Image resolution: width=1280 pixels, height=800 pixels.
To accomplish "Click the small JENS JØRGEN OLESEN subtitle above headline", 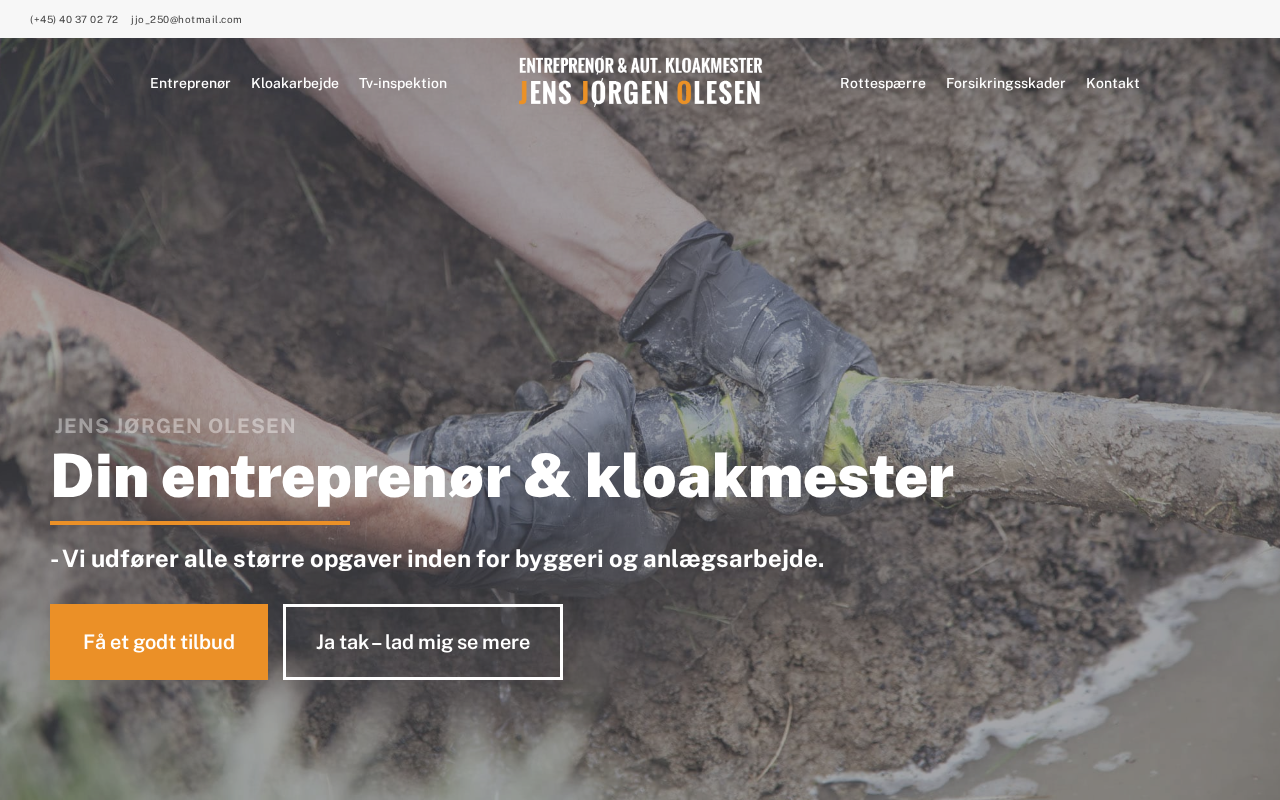I will coord(175,426).
